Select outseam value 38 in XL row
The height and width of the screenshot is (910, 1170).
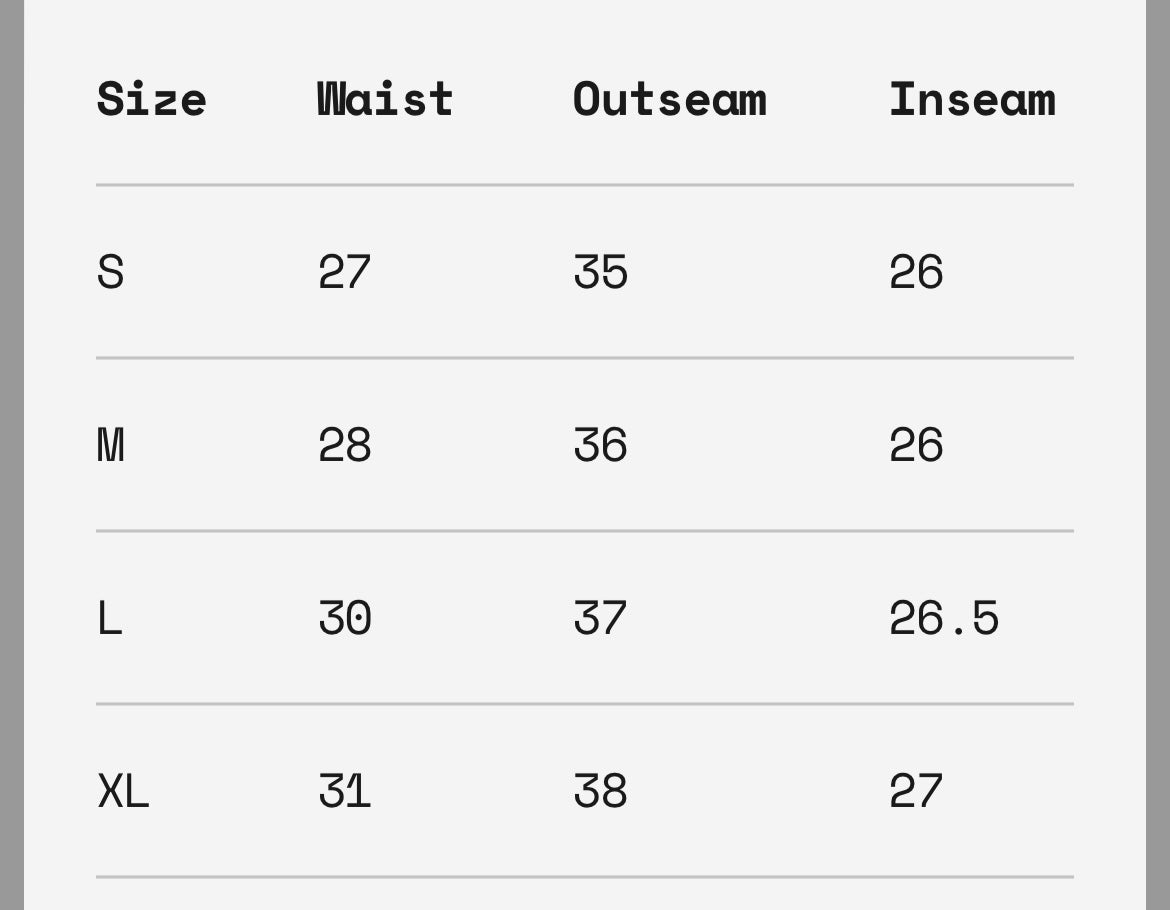coord(600,791)
